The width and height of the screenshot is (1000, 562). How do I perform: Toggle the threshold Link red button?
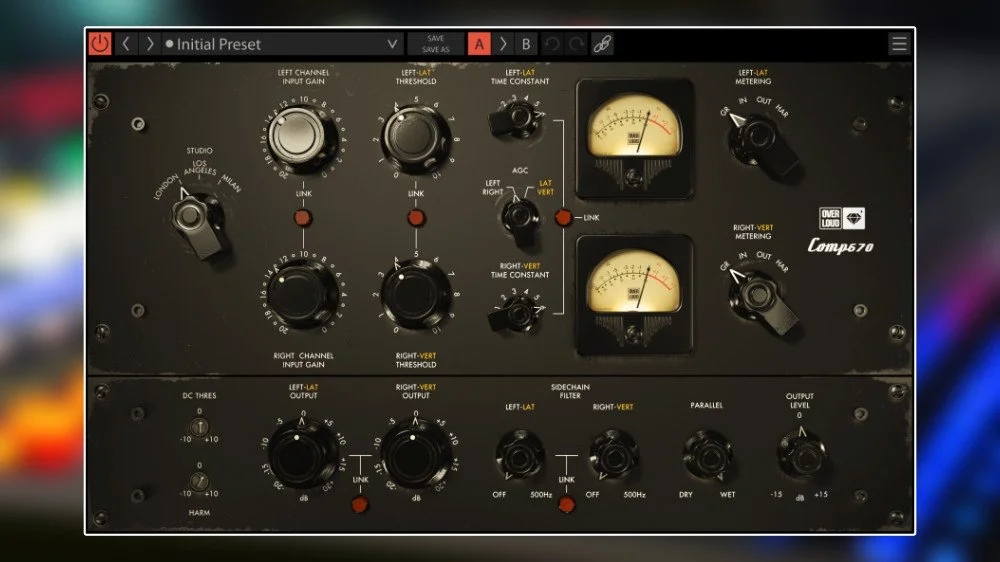point(416,218)
